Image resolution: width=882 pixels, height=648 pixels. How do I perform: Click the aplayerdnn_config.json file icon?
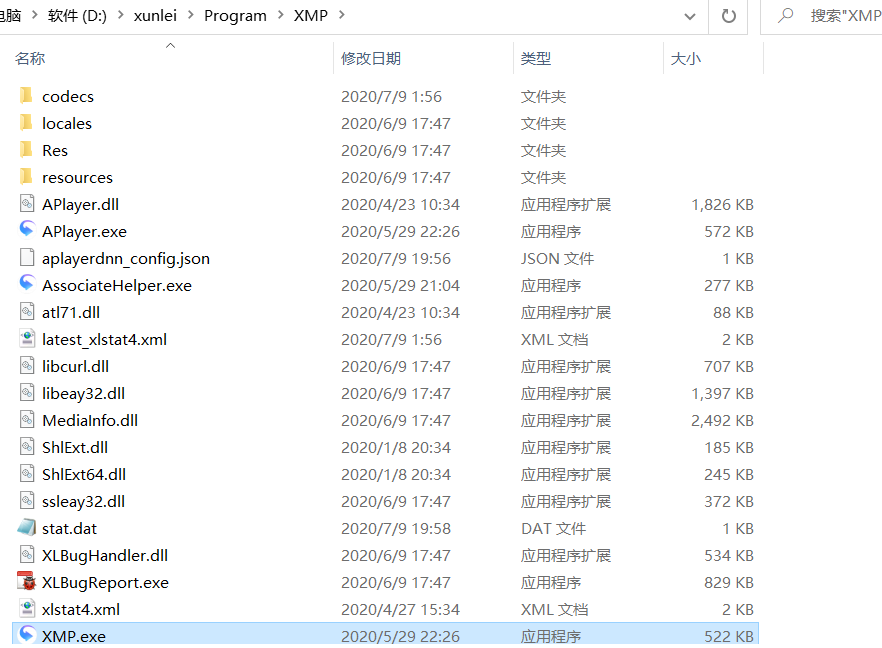point(27,257)
